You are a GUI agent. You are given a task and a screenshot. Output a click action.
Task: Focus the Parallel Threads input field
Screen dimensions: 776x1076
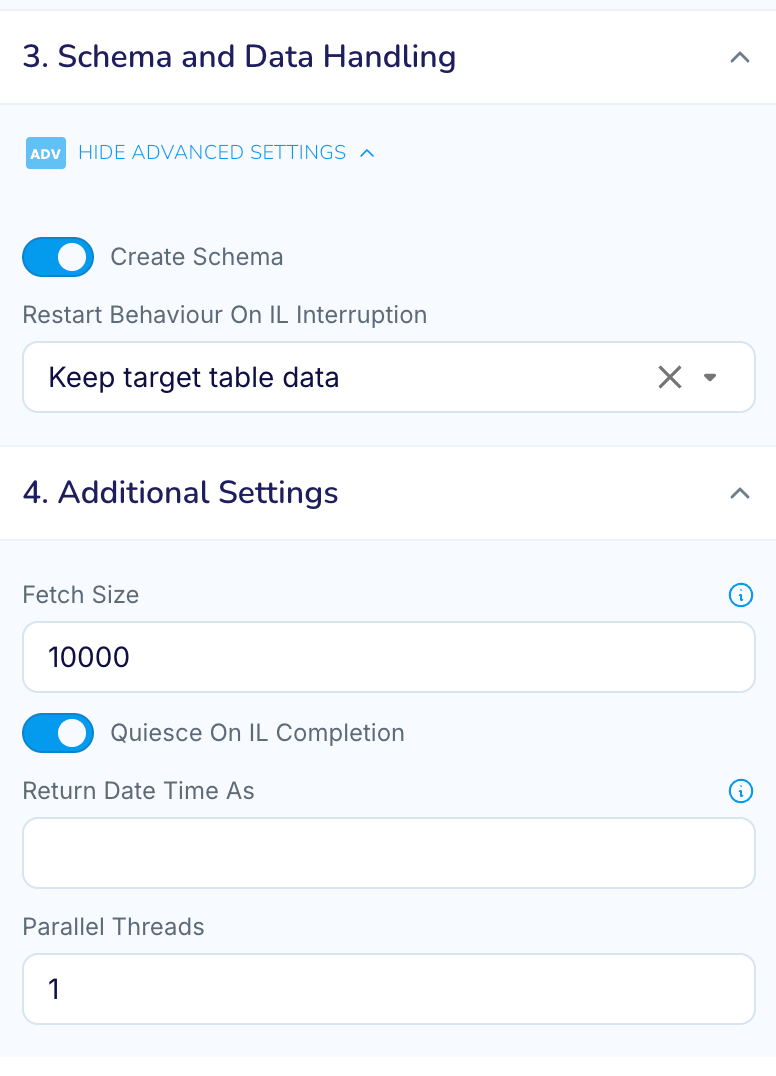tap(389, 989)
